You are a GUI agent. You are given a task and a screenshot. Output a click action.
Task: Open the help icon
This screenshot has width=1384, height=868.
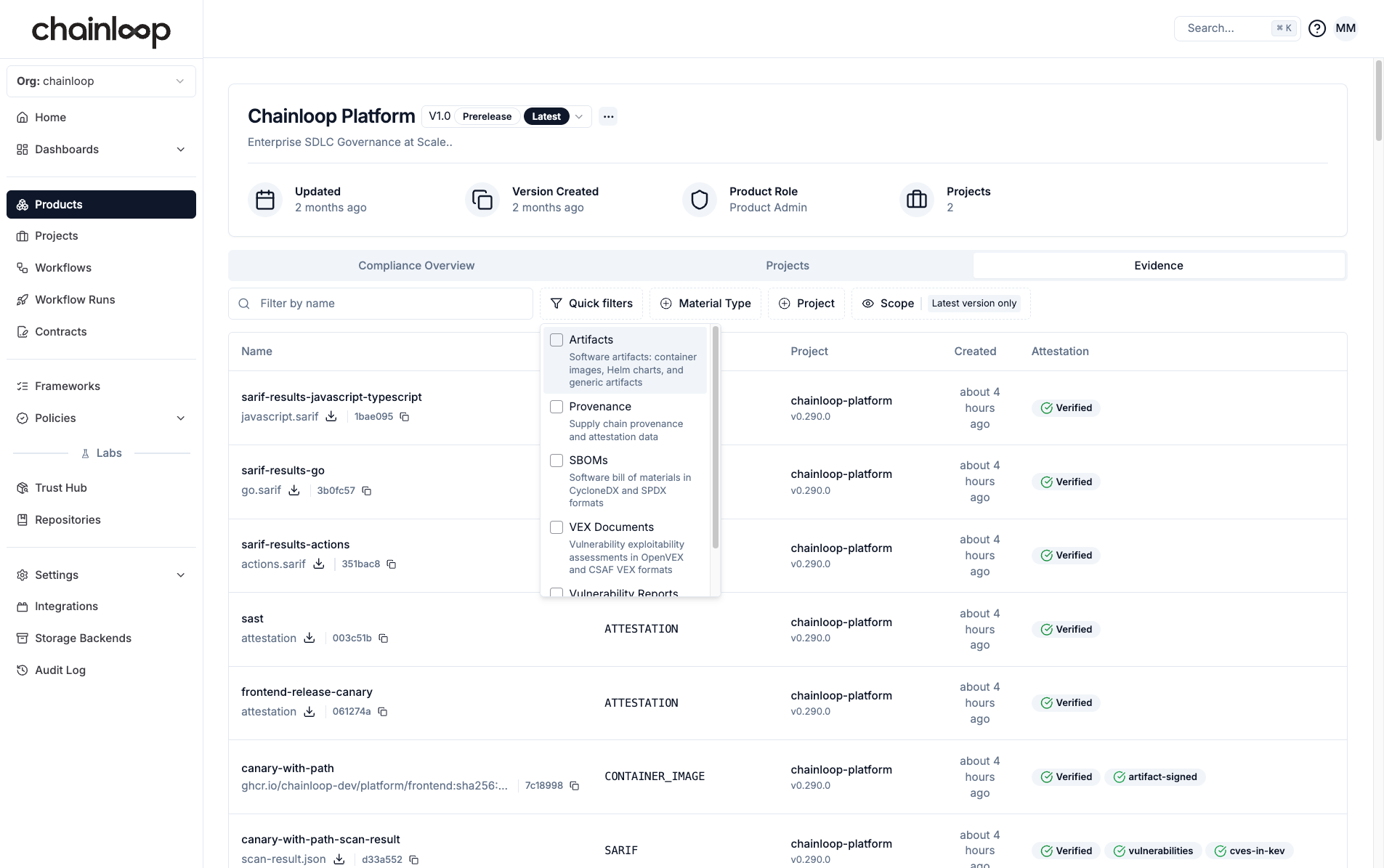coord(1317,28)
